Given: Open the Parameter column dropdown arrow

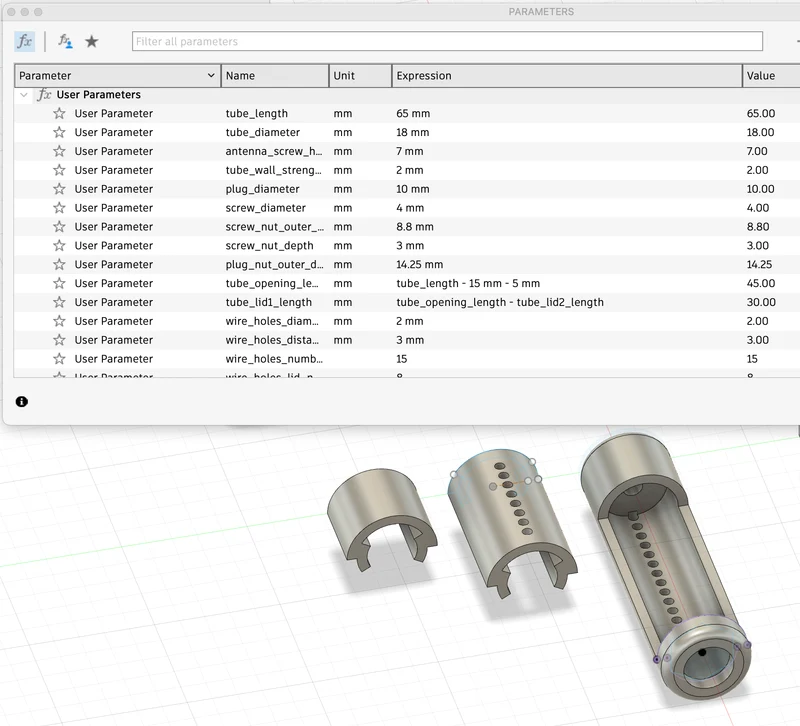Looking at the screenshot, I should point(211,76).
